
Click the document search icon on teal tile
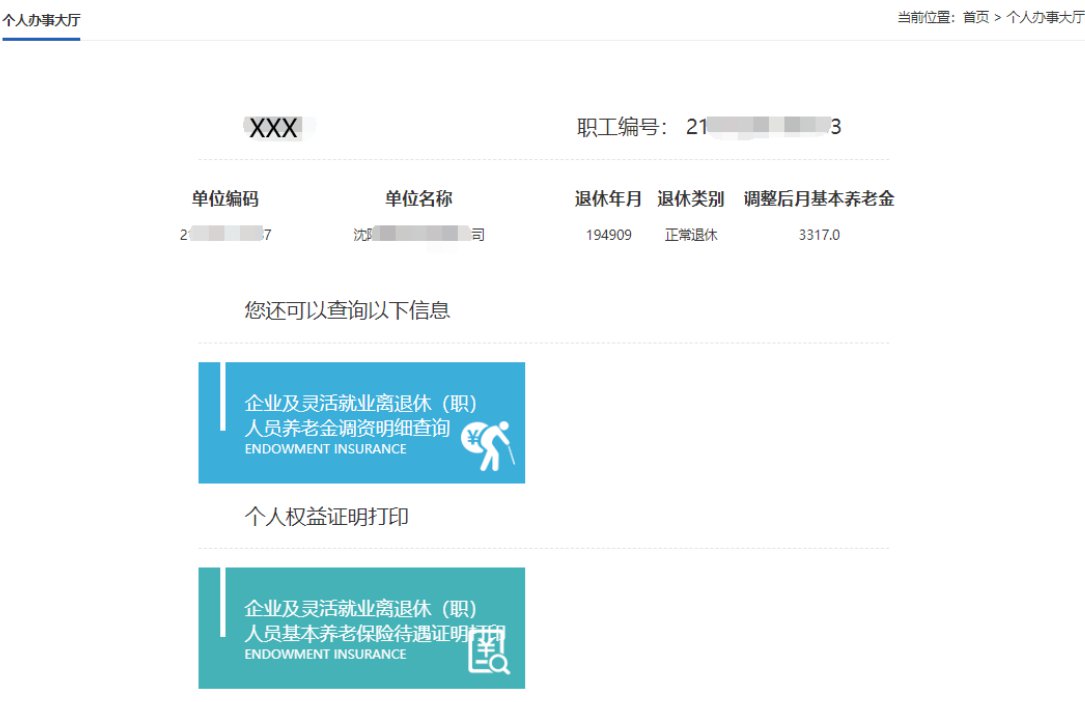489,651
